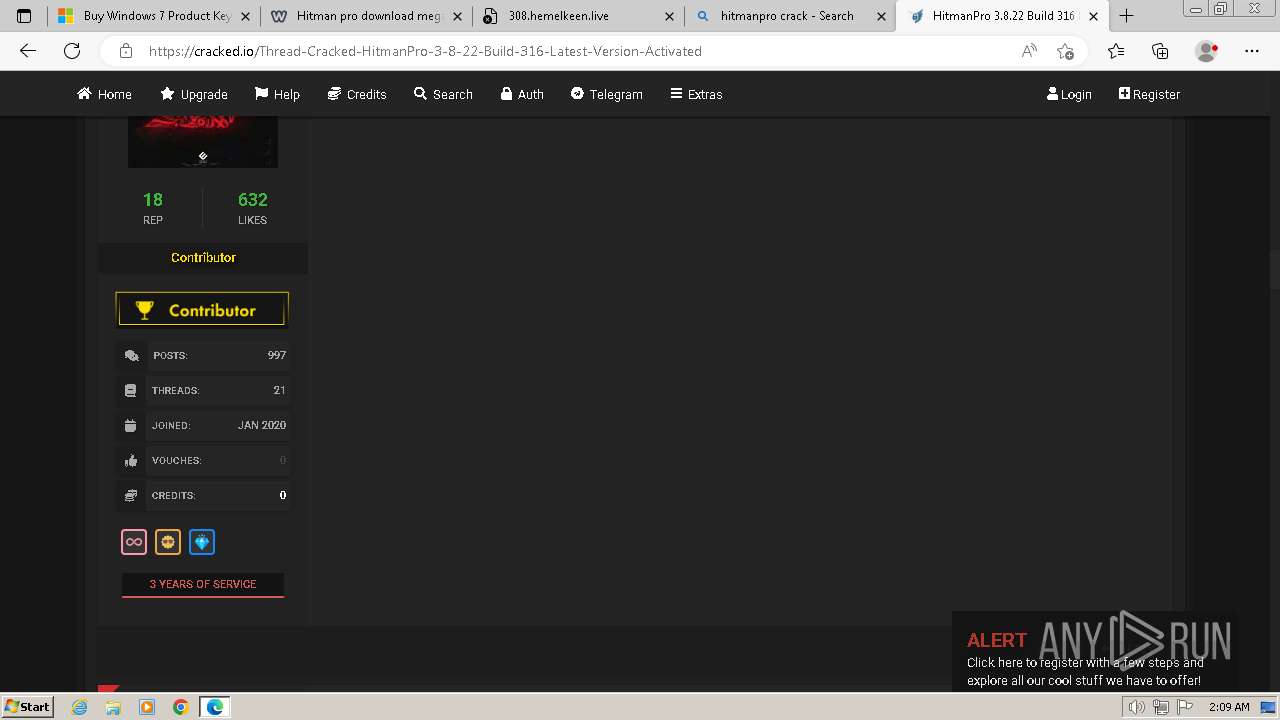Open the Favorites list icon
The width and height of the screenshot is (1280, 720).
click(x=1116, y=51)
